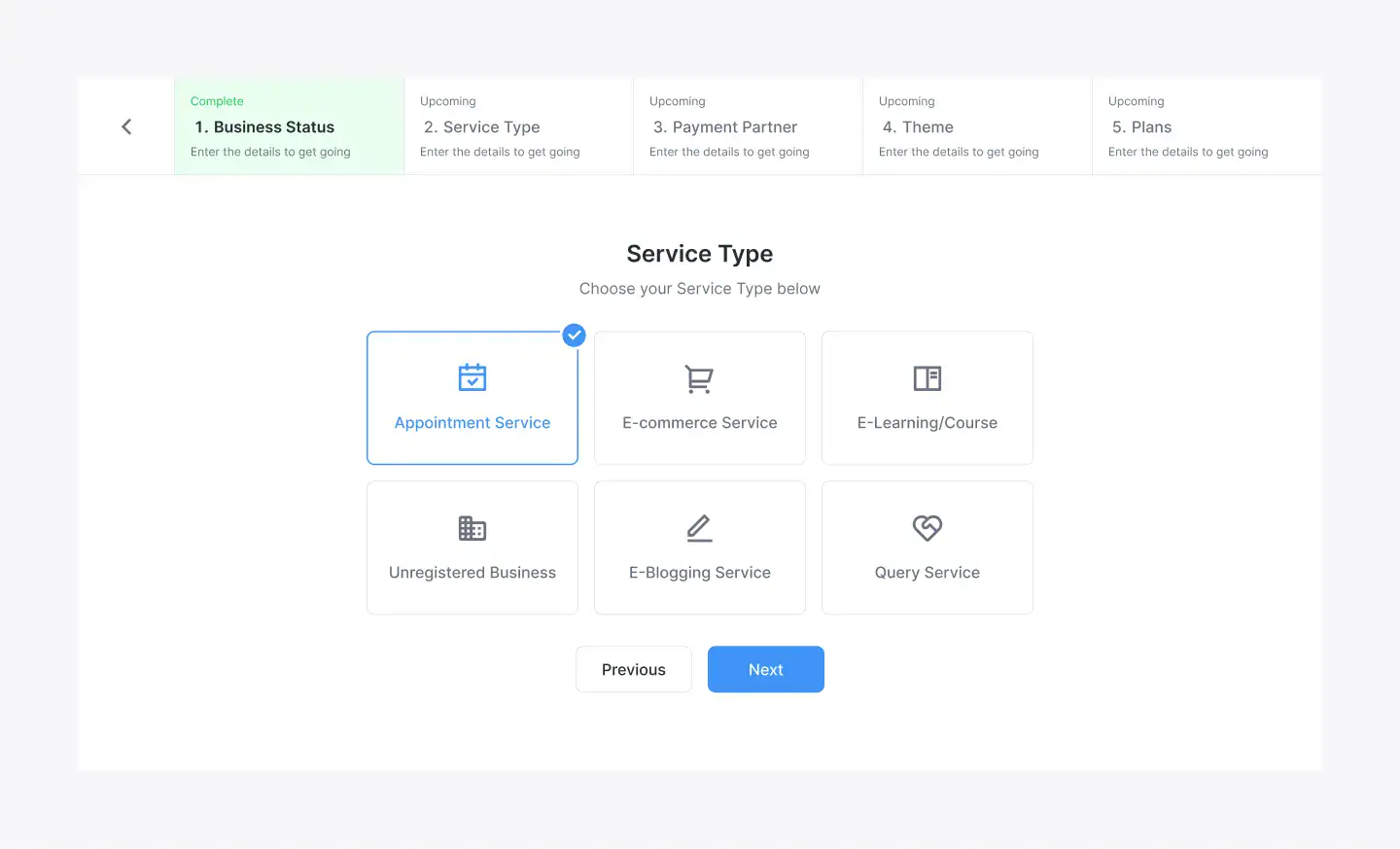Select the Query Service label
The height and width of the screenshot is (849, 1400).
(927, 573)
